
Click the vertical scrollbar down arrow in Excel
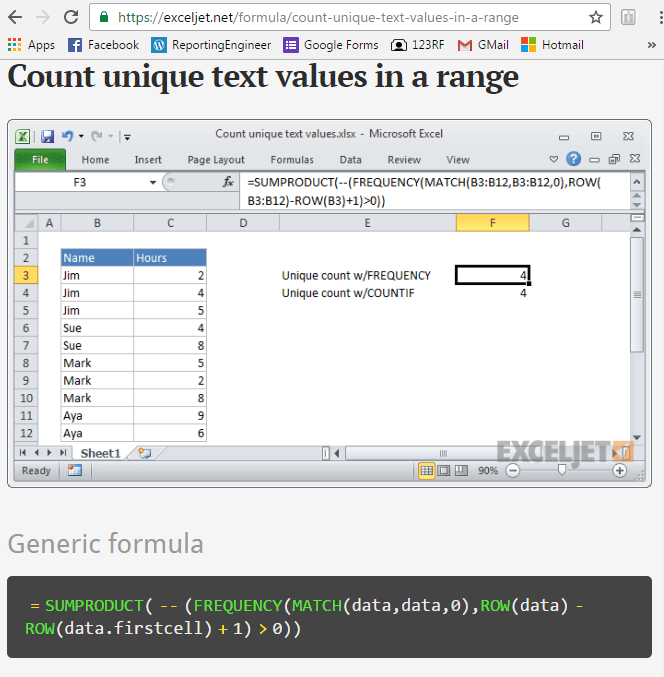pos(637,438)
